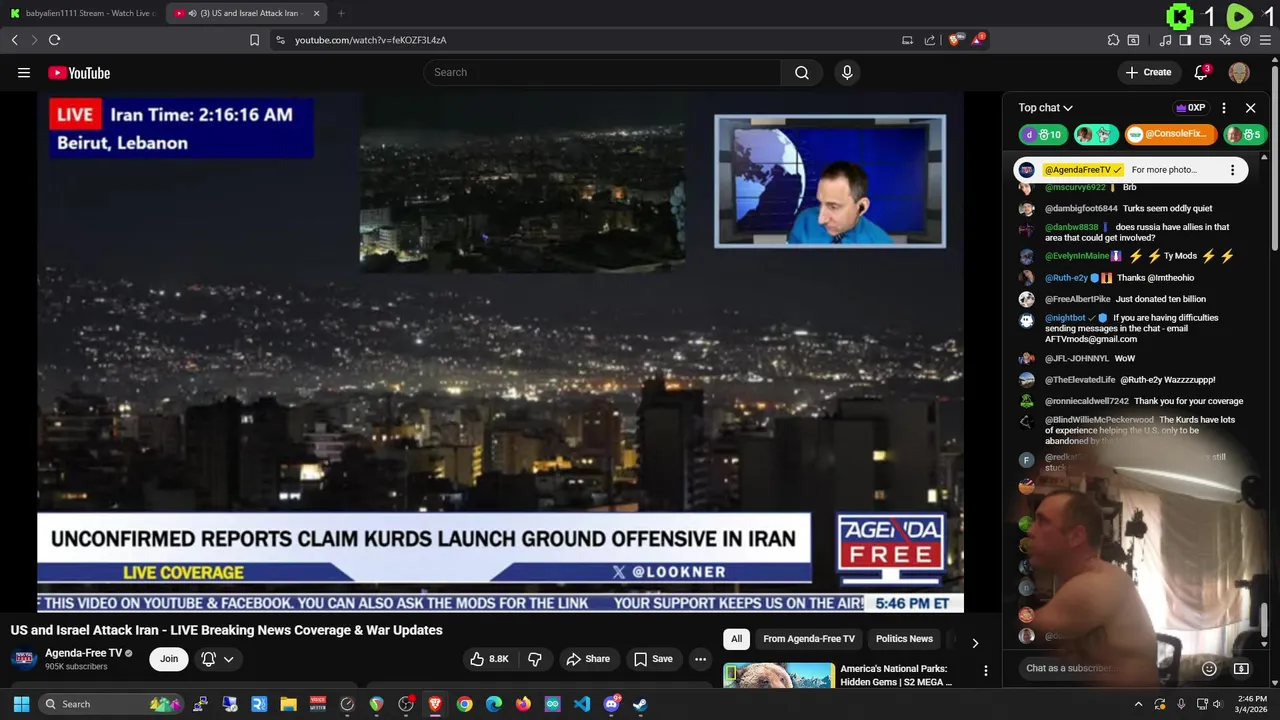This screenshot has height=720, width=1280.
Task: Click the dislike thumbs-down button
Action: click(x=535, y=659)
